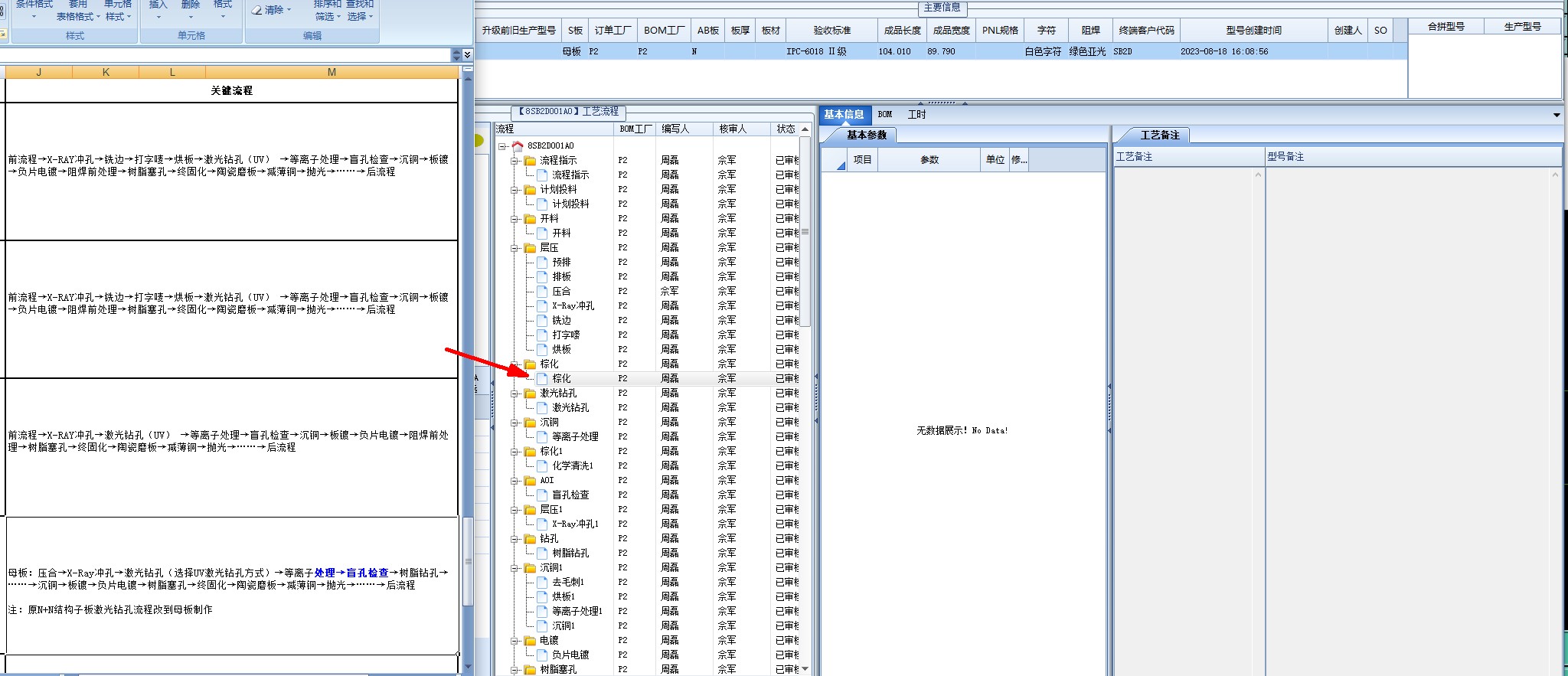This screenshot has height=676, width=1568.
Task: Click the 格式 button in 单元格 group
Action: click(x=223, y=9)
